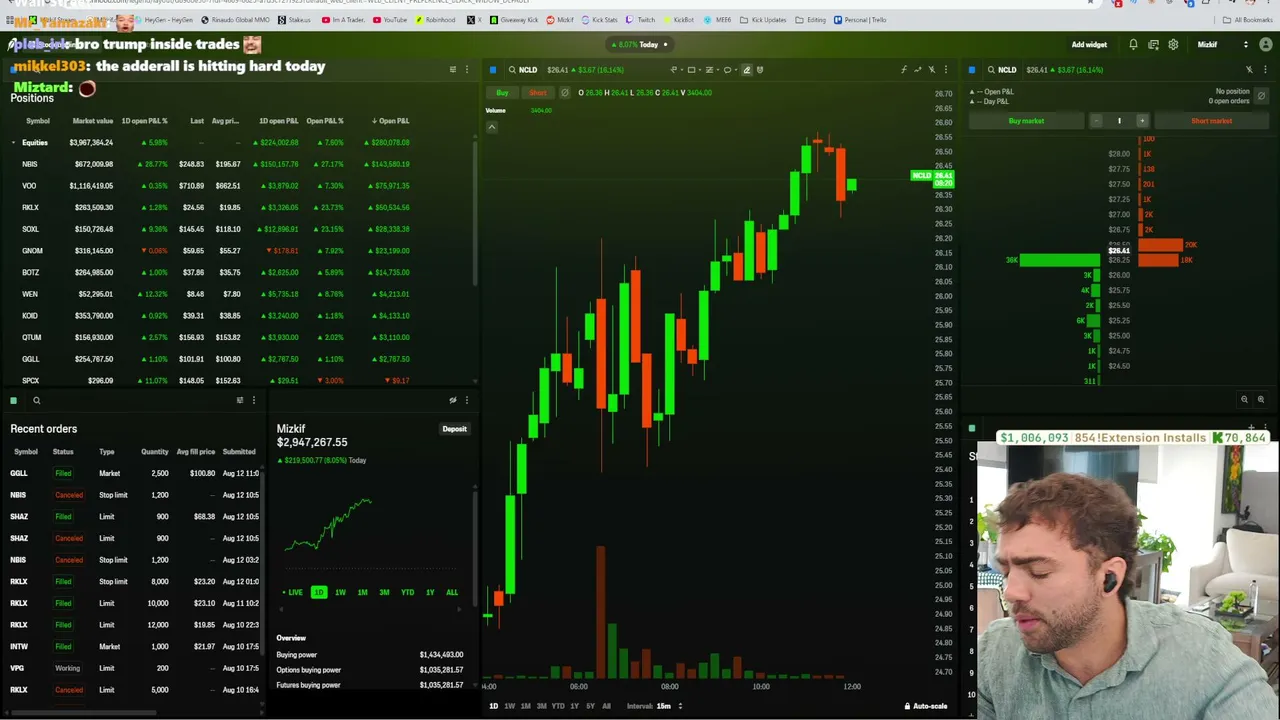Click Short market in ladder widget
Viewport: 1280px width, 720px height.
[1211, 121]
